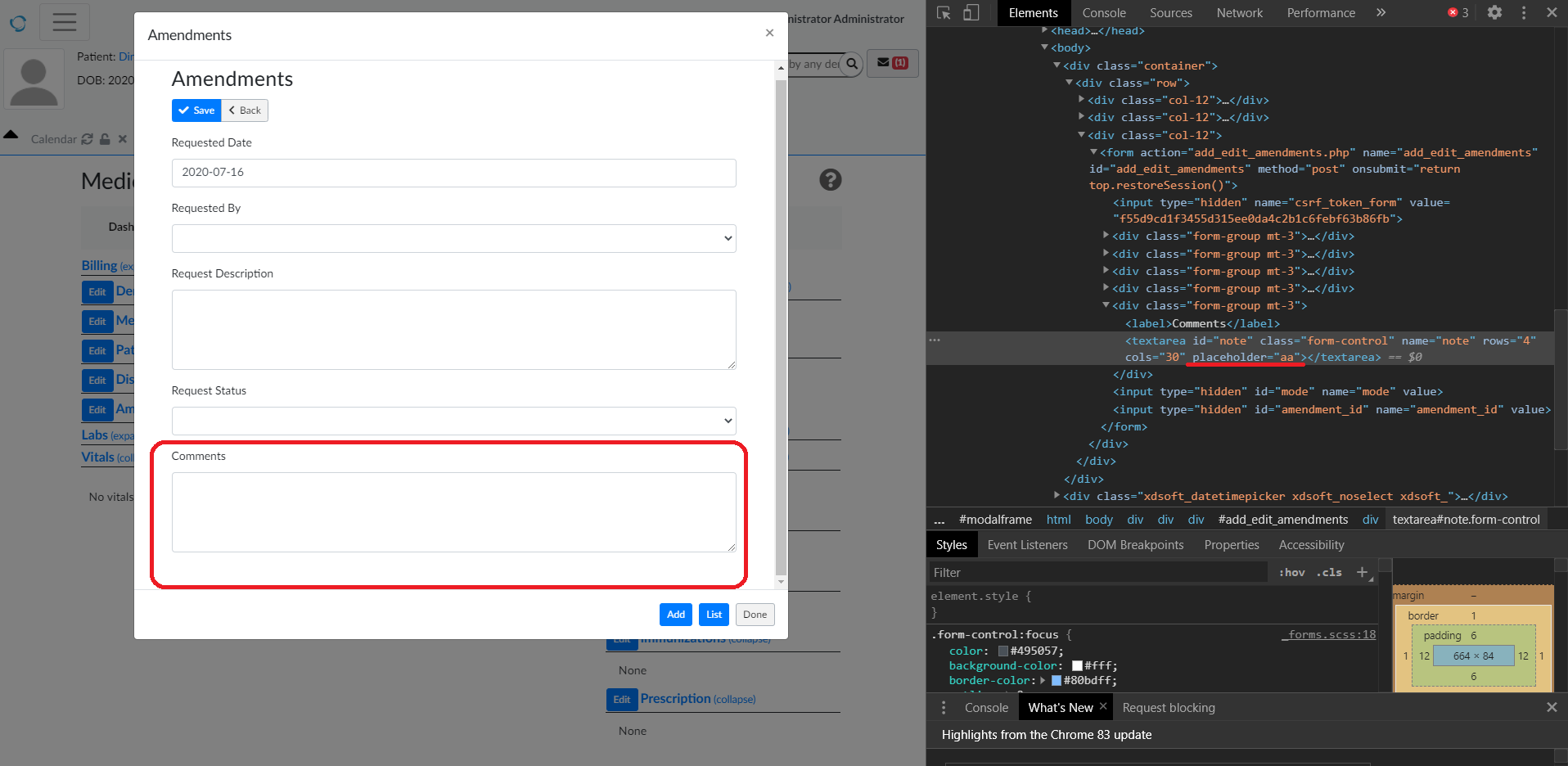This screenshot has height=766, width=1568.
Task: Click the Save button in Amendments
Action: (x=196, y=110)
